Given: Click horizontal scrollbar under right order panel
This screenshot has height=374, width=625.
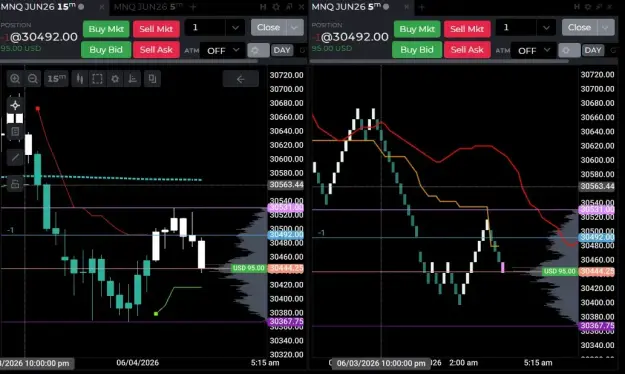Looking at the screenshot, I should [440, 61].
